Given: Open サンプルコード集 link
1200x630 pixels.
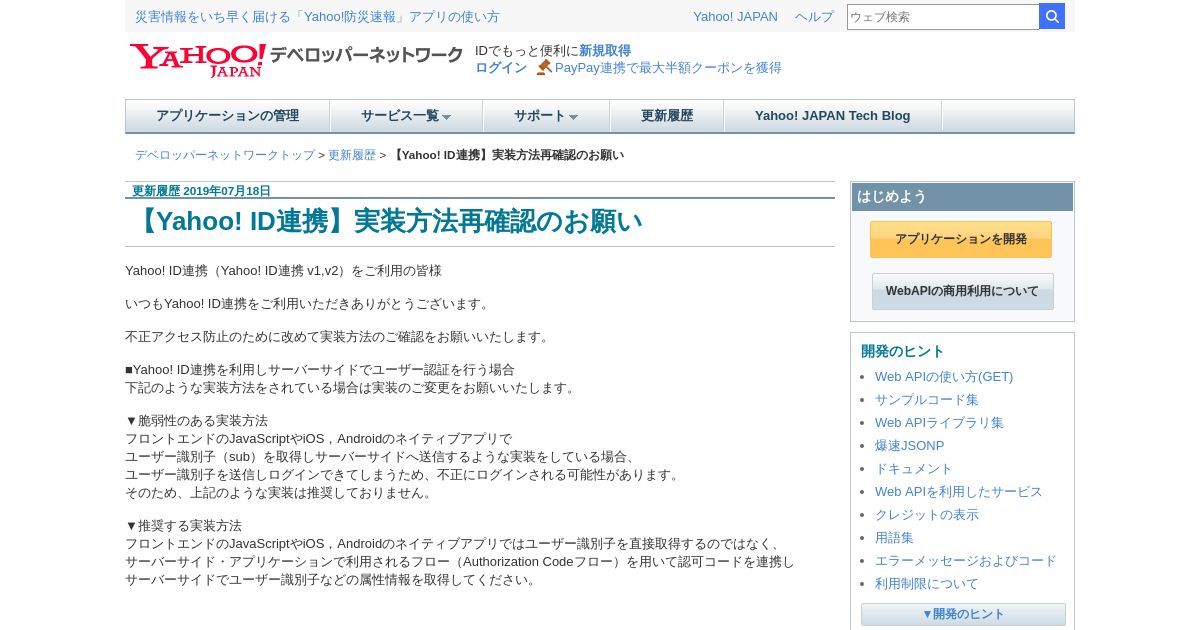Looking at the screenshot, I should [x=927, y=400].
